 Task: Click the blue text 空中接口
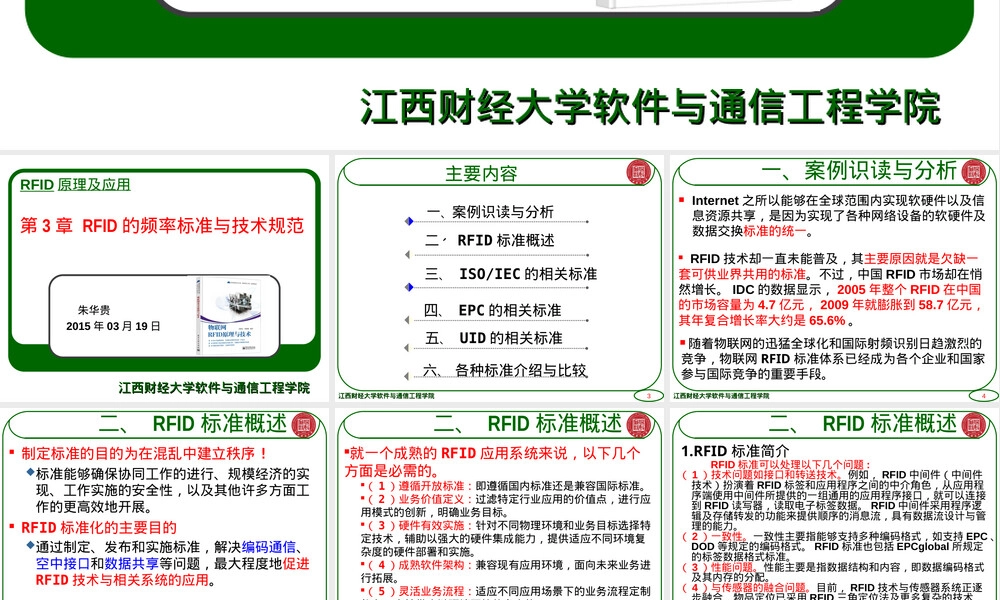pyautogui.click(x=62, y=564)
